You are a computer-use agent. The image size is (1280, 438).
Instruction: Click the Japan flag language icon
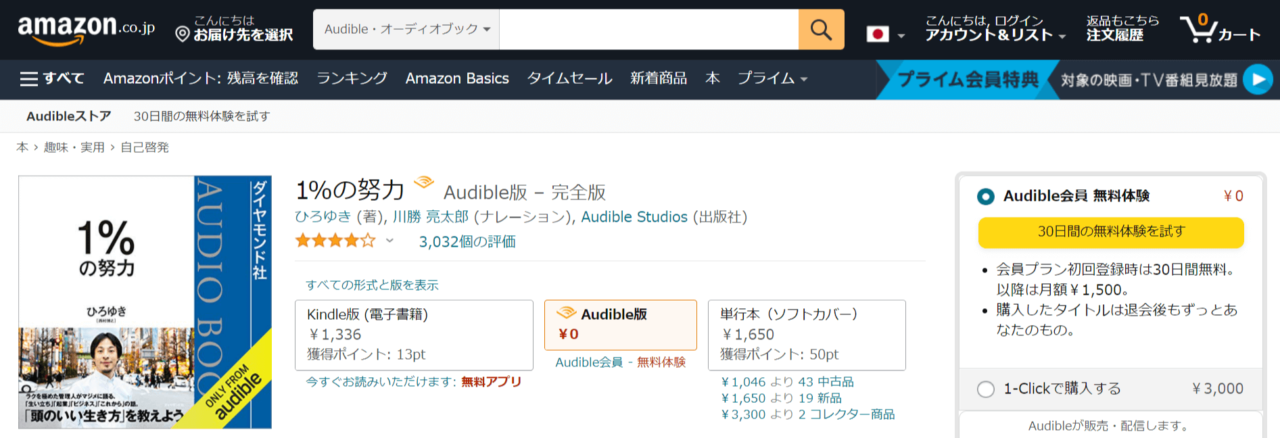pyautogui.click(x=878, y=35)
